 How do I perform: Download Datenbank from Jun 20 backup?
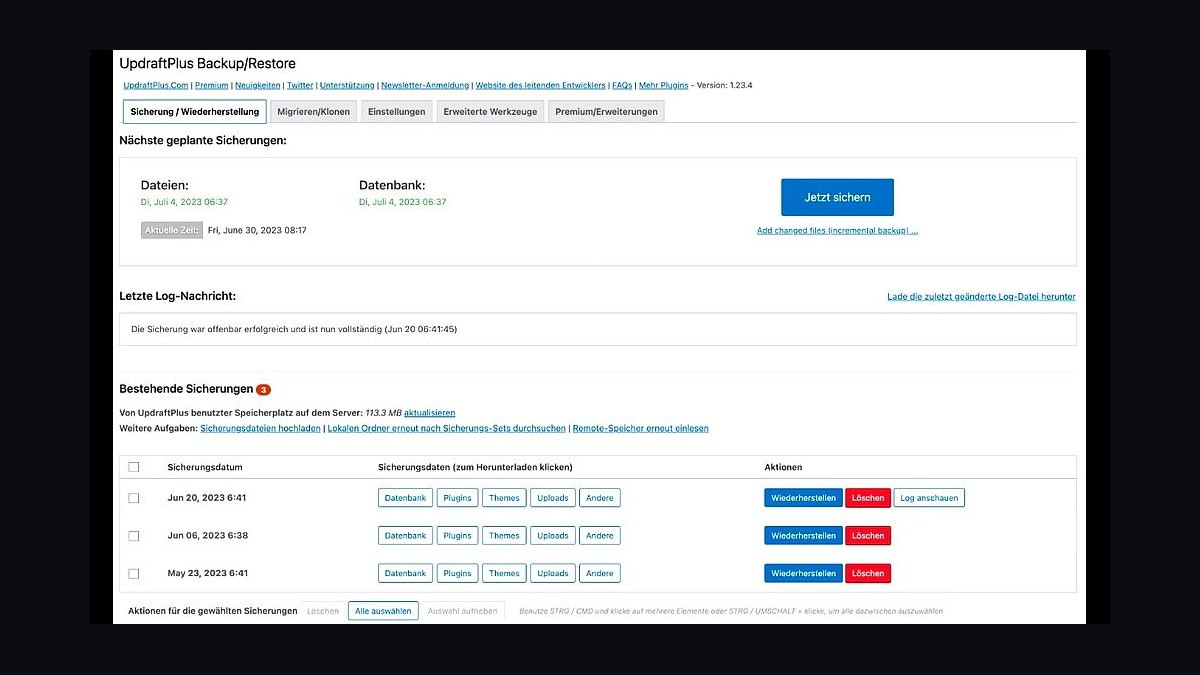point(405,497)
